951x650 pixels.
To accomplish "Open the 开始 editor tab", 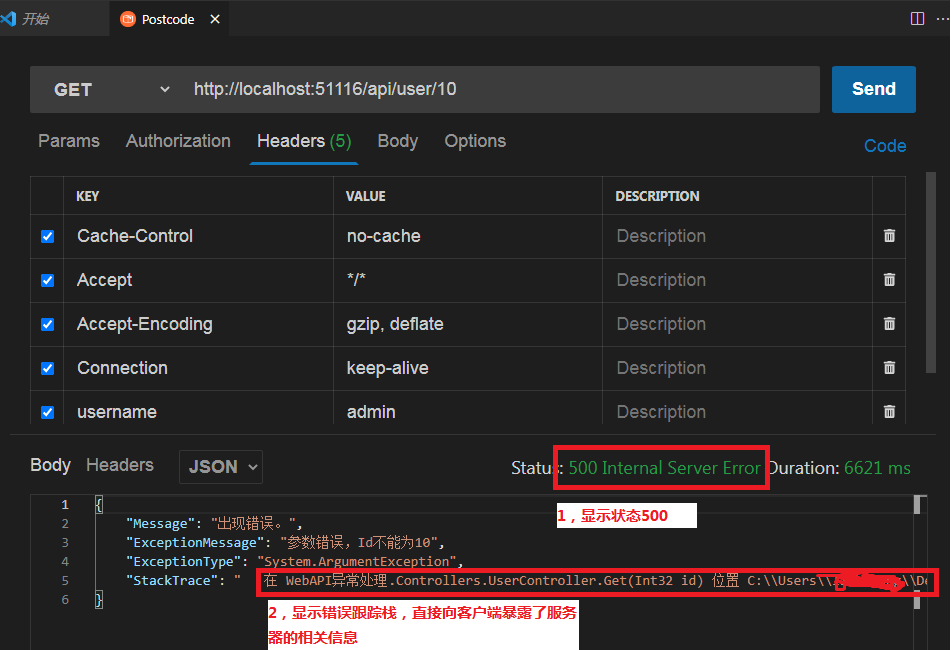I will tap(53, 19).
